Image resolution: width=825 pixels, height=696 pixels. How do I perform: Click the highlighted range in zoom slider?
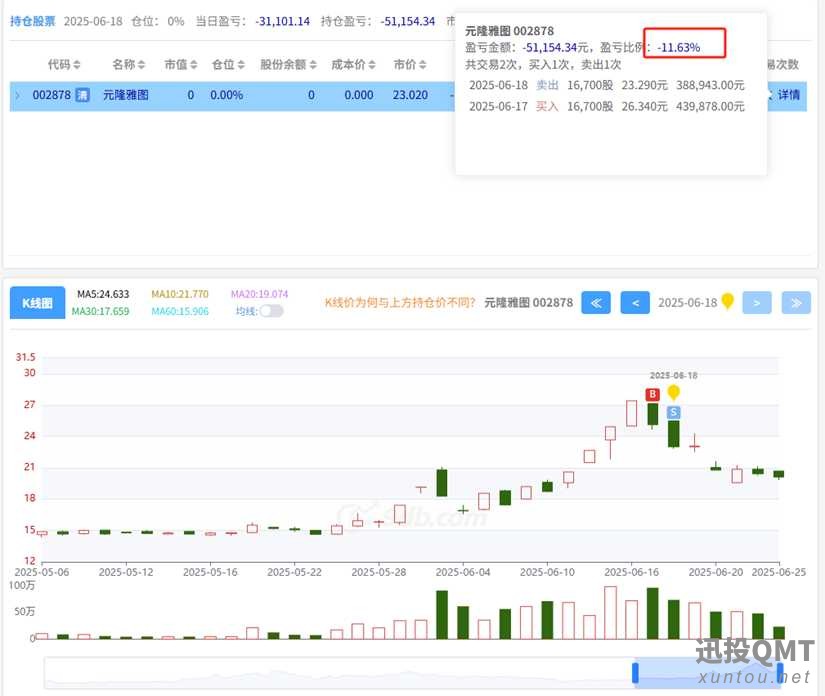708,673
